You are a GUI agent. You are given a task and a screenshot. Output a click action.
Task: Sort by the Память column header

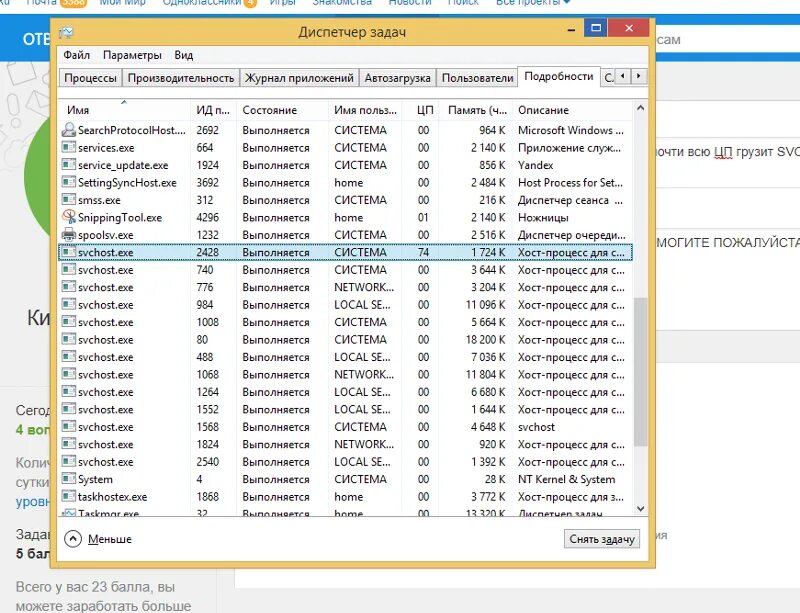pos(475,110)
